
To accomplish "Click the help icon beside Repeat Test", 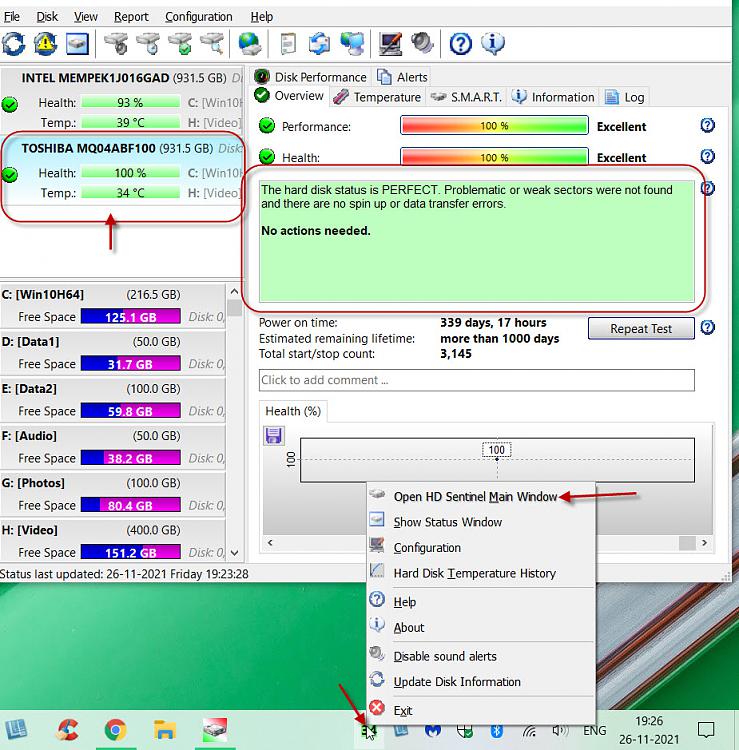I will (708, 328).
